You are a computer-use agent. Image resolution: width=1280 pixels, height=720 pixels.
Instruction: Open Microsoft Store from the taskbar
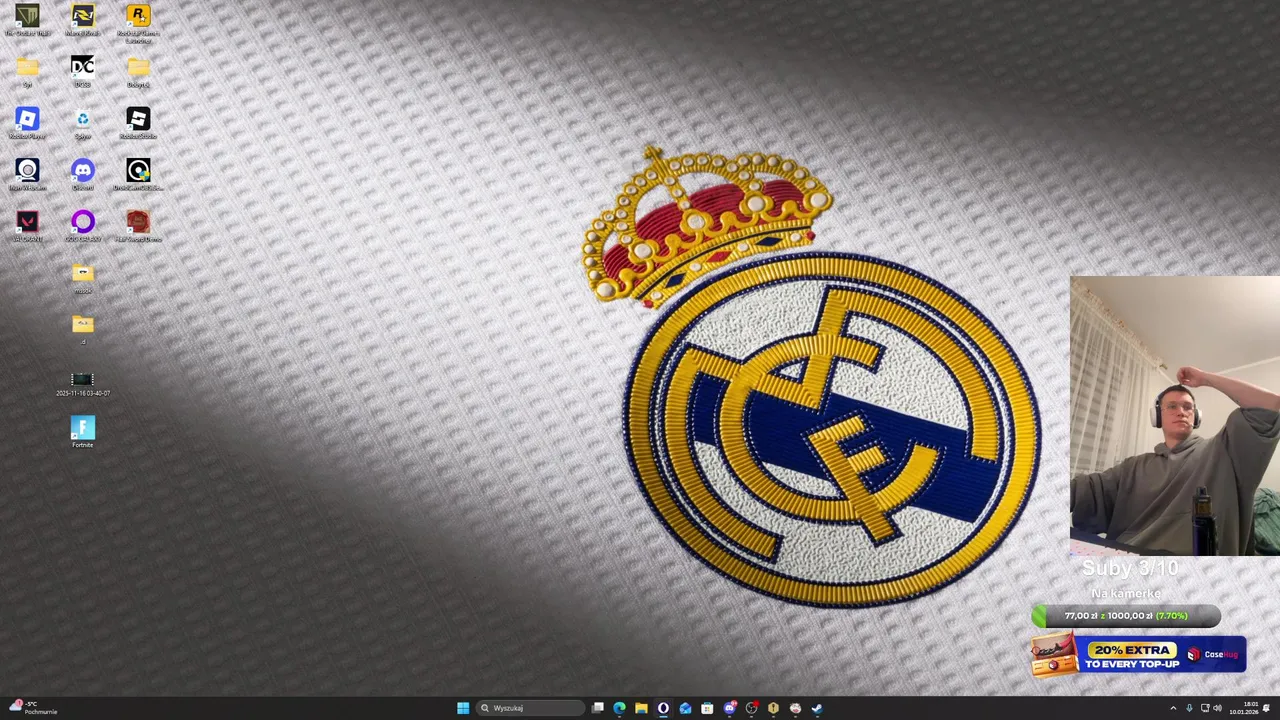(x=707, y=708)
